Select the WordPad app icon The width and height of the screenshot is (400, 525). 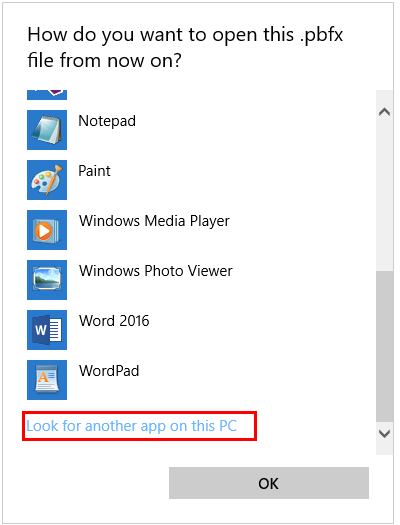[47, 380]
